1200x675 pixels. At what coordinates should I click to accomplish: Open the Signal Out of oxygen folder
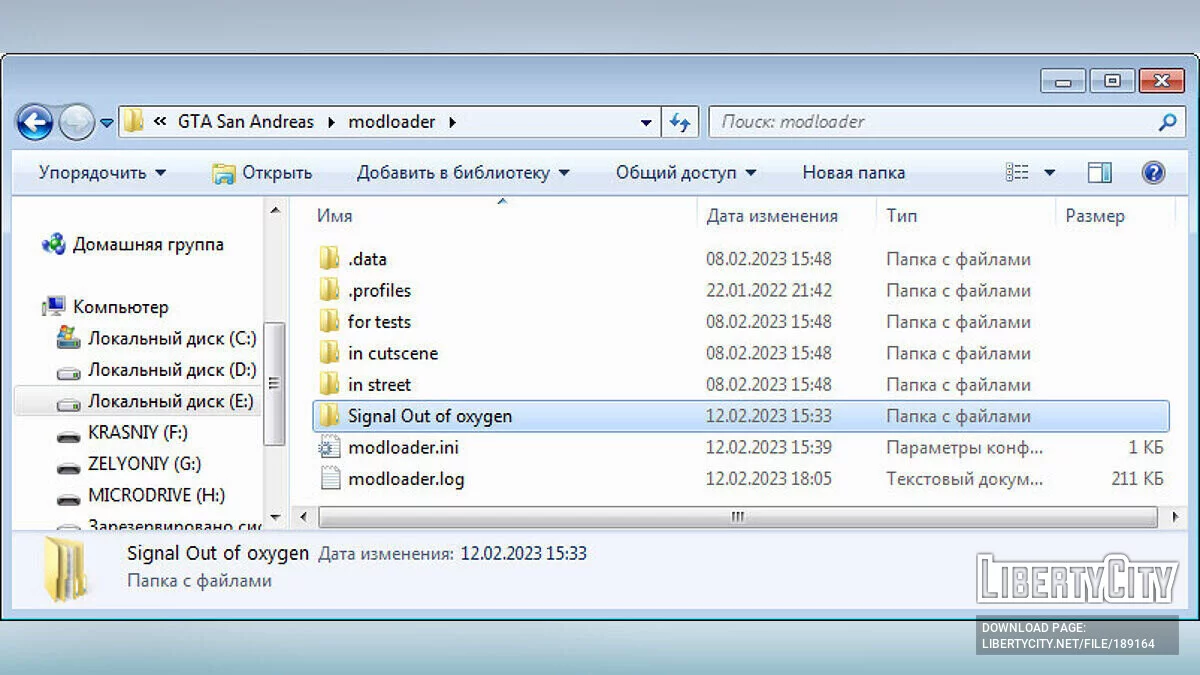tap(429, 416)
